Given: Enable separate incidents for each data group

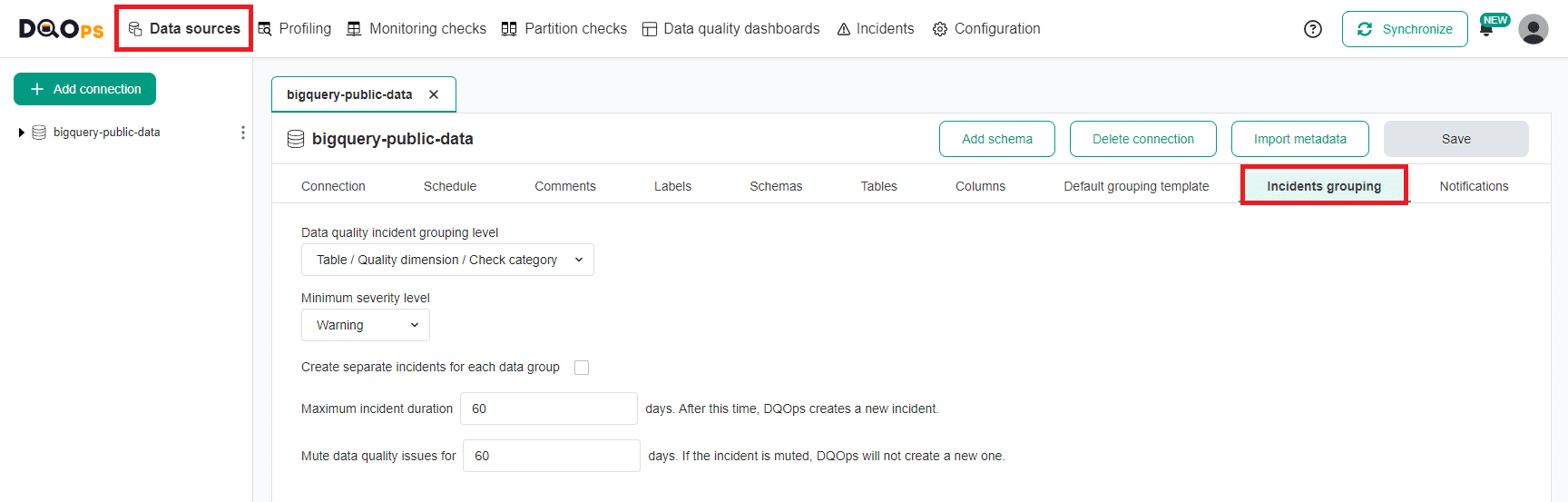Looking at the screenshot, I should click(x=582, y=368).
